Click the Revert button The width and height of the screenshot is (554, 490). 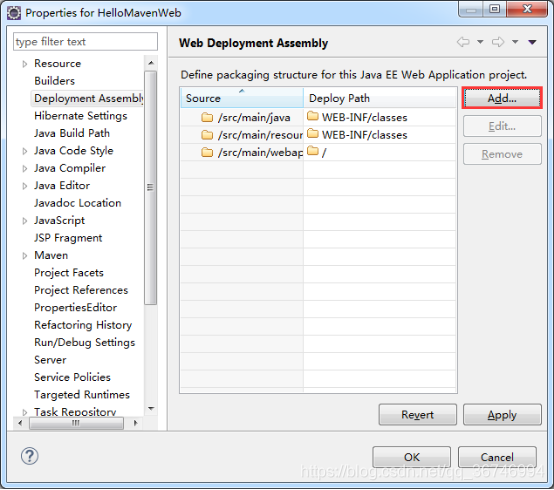417,414
